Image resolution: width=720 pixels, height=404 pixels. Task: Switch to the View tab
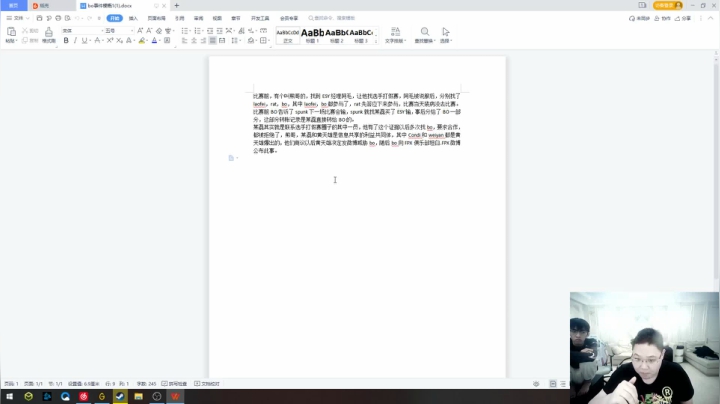click(x=217, y=18)
